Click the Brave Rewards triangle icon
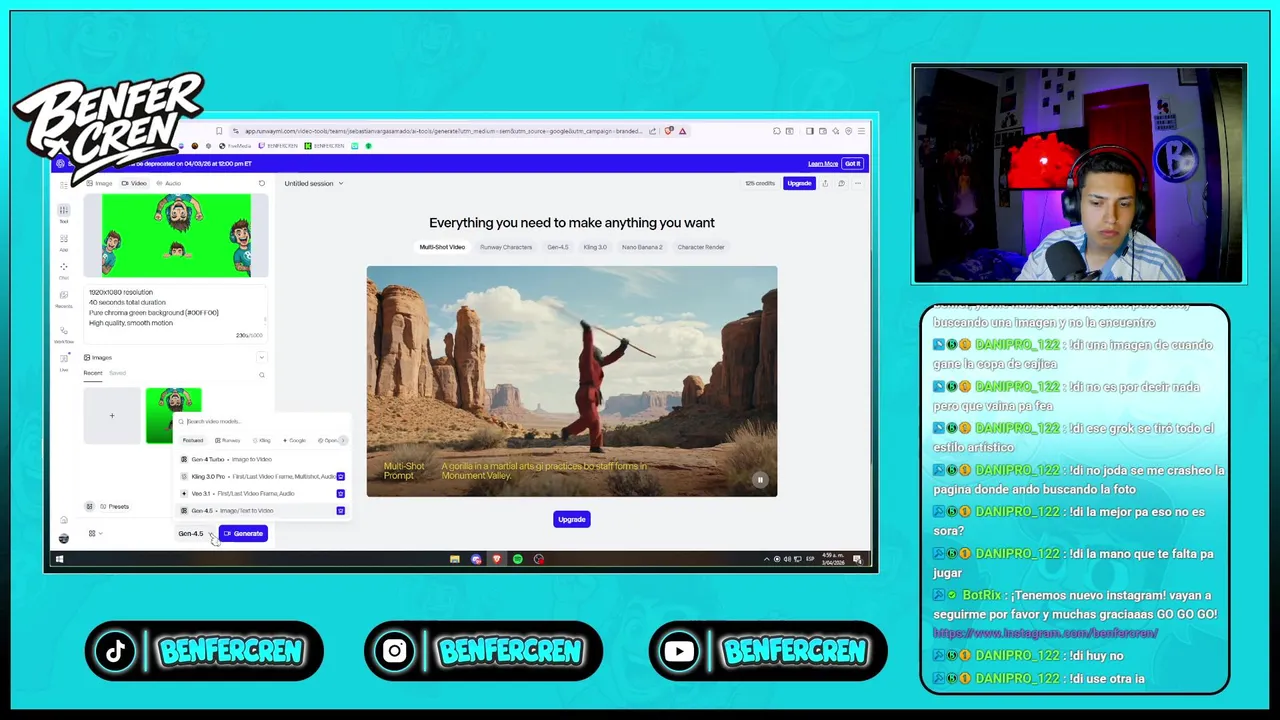This screenshot has width=1280, height=720. pos(682,131)
